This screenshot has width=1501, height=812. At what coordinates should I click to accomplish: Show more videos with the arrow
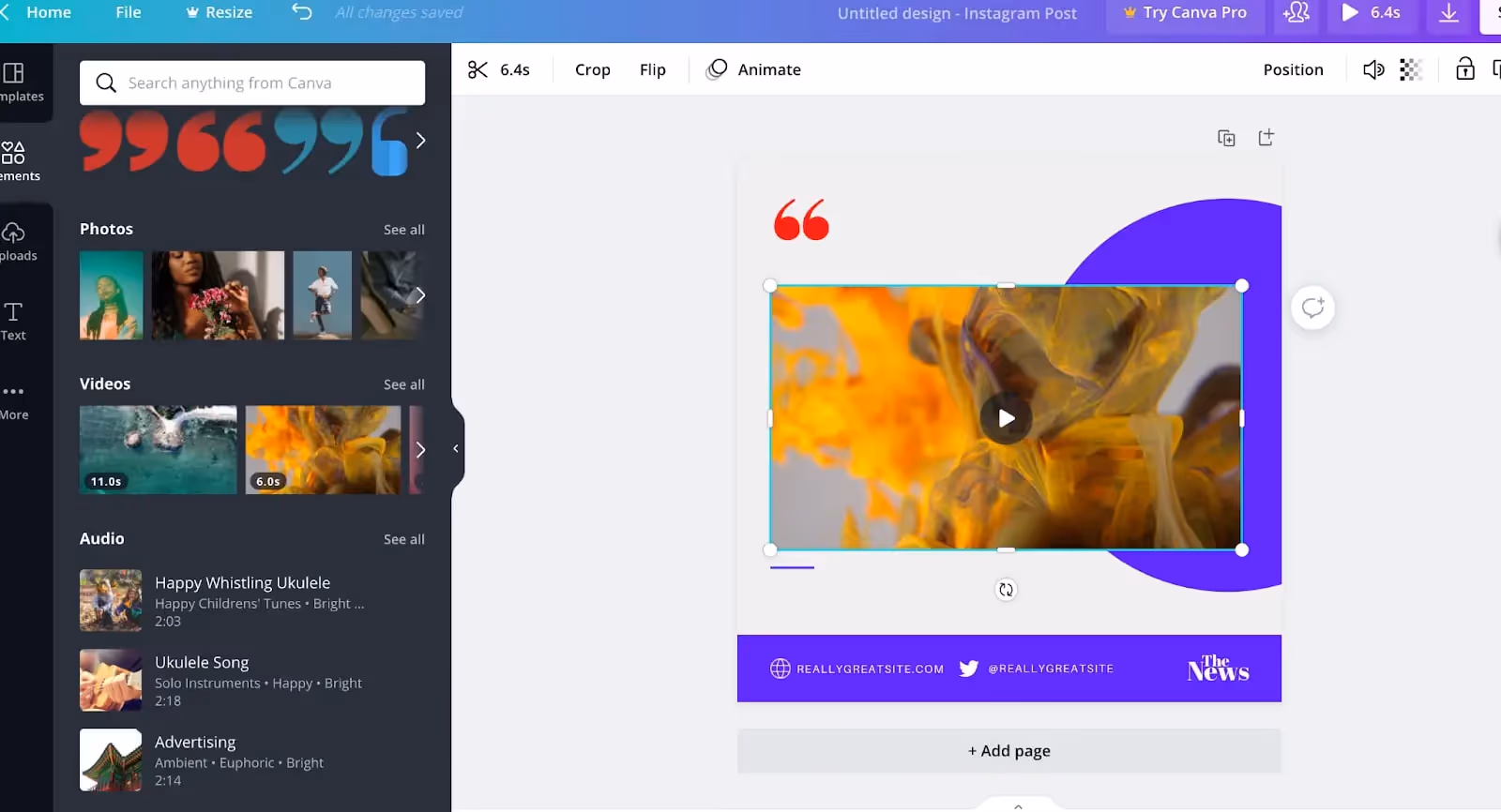(420, 450)
